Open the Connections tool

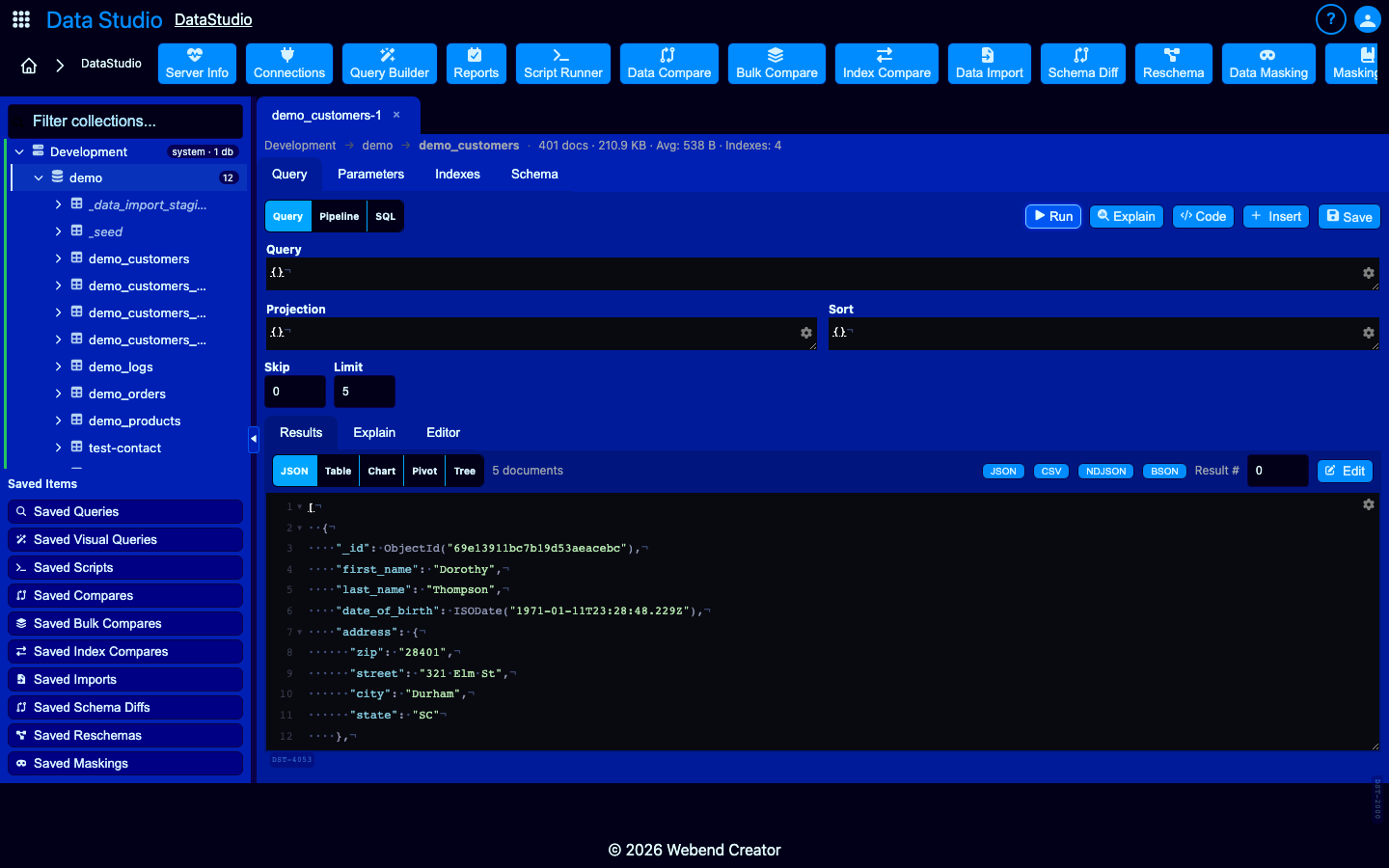(289, 64)
